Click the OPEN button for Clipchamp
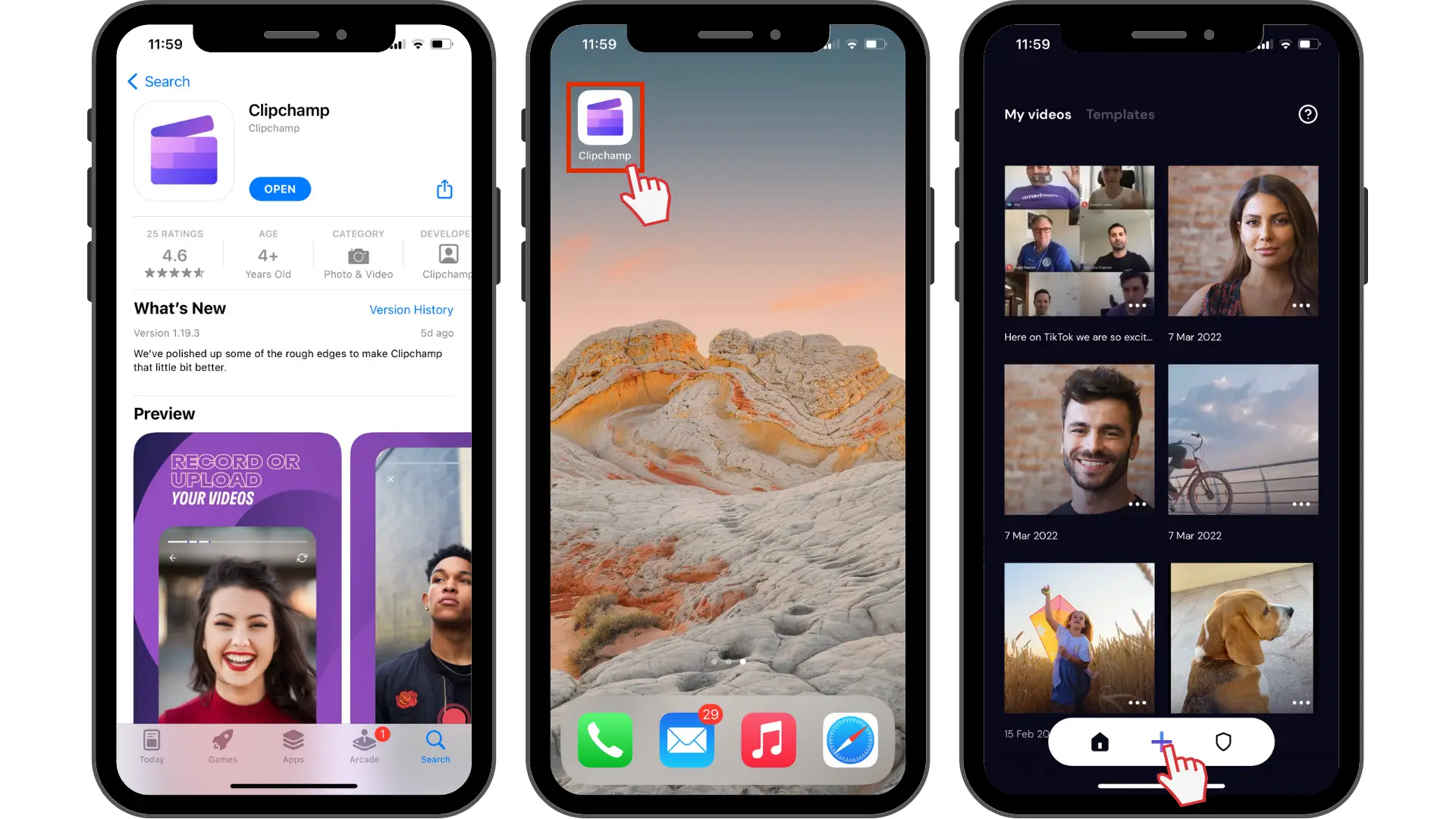The width and height of the screenshot is (1456, 819). (x=280, y=188)
